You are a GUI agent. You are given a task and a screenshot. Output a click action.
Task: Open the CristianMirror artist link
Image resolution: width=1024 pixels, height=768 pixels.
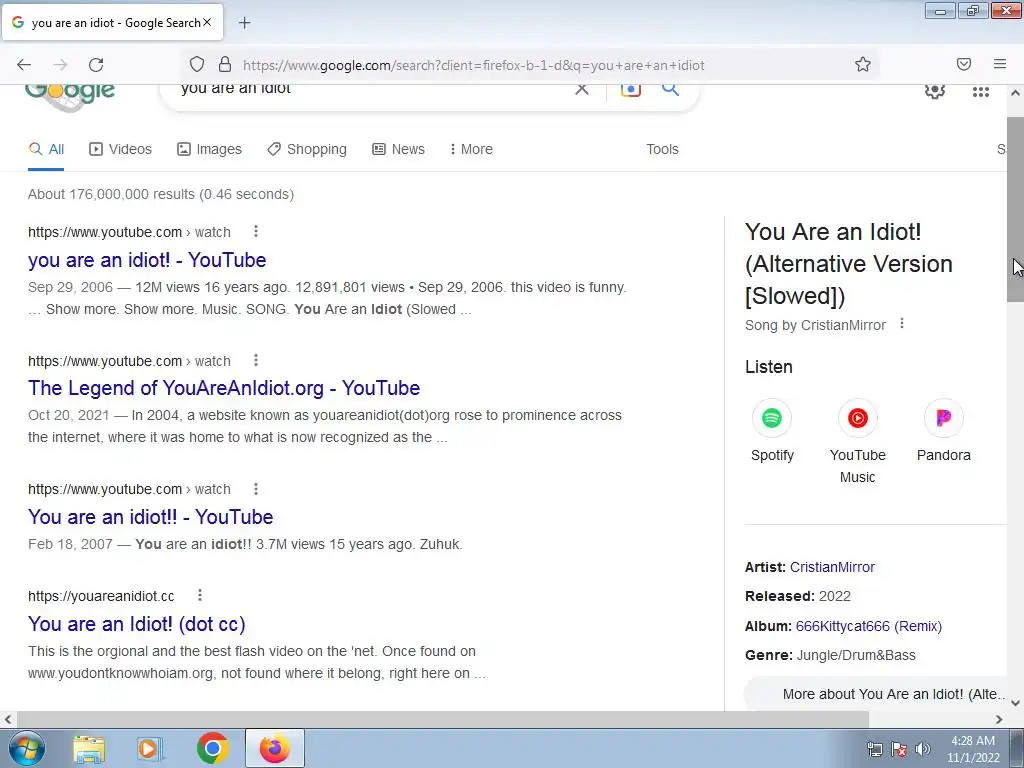point(832,567)
